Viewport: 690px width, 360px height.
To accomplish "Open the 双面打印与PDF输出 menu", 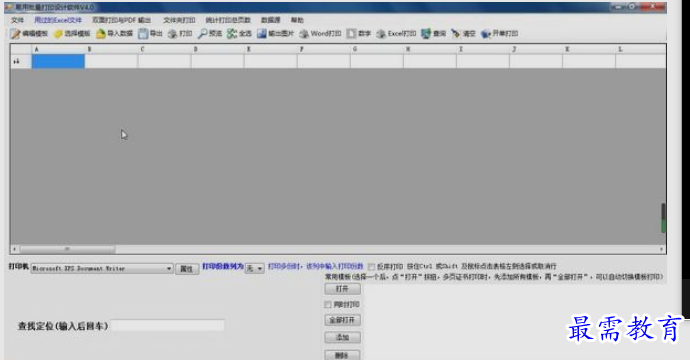I will tap(121, 20).
